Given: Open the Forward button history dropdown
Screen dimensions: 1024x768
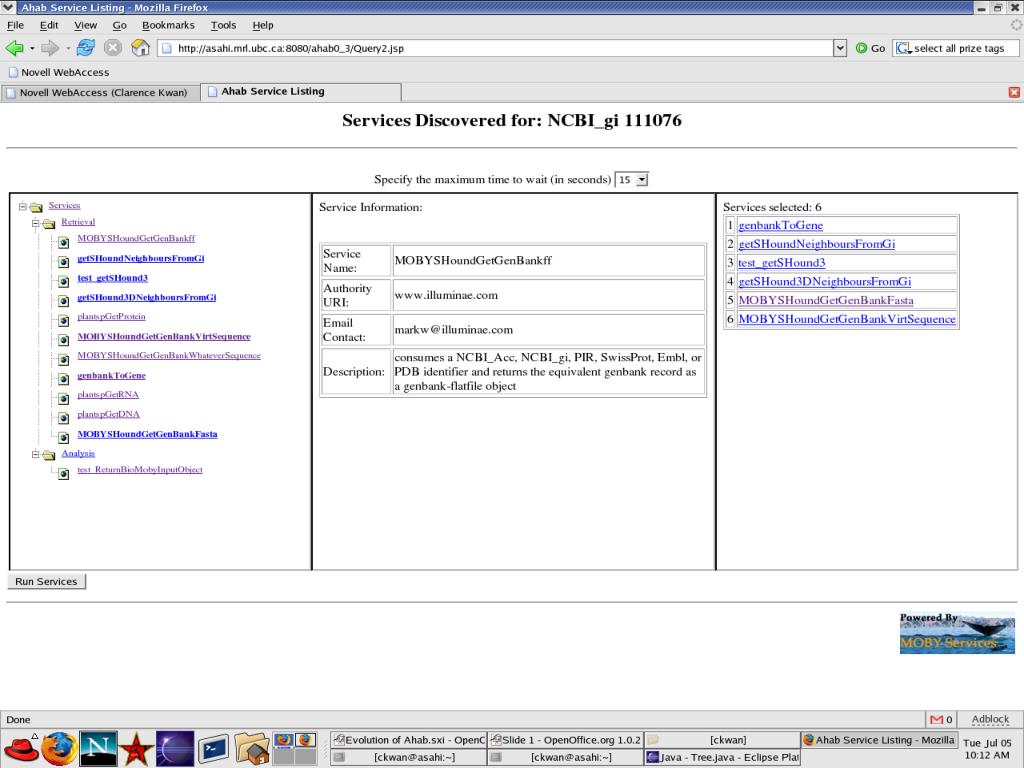Looking at the screenshot, I should point(68,48).
